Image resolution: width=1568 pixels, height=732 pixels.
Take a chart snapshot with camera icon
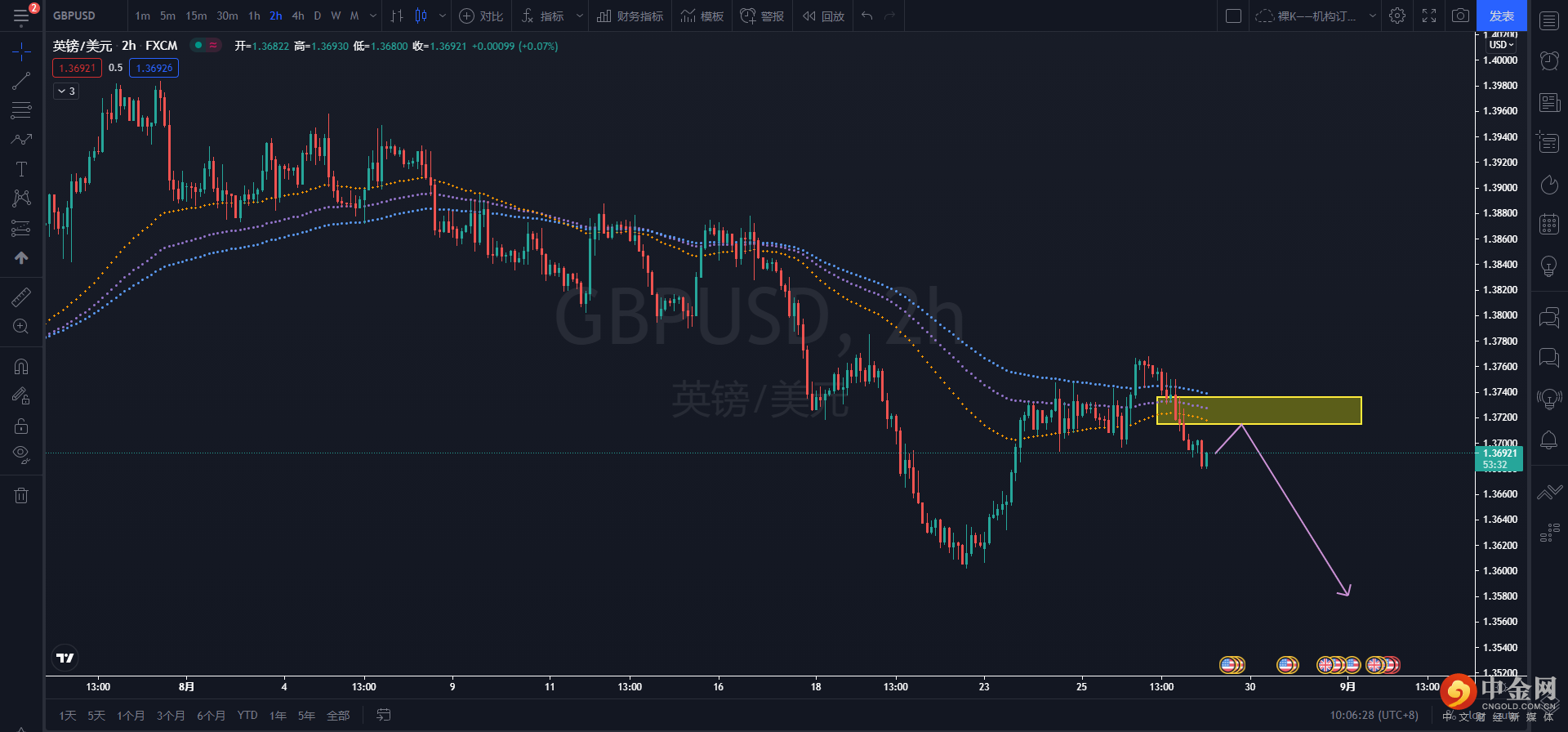1461,16
